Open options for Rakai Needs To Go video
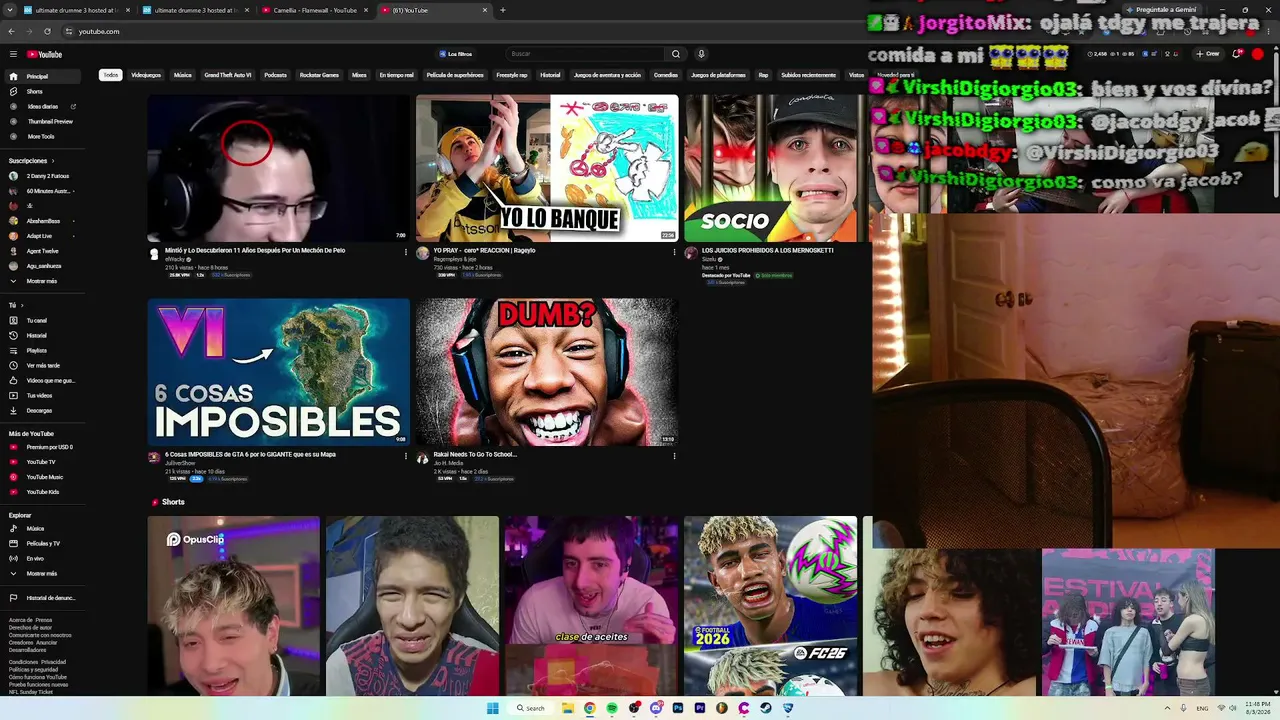Viewport: 1280px width, 720px height. pos(674,456)
